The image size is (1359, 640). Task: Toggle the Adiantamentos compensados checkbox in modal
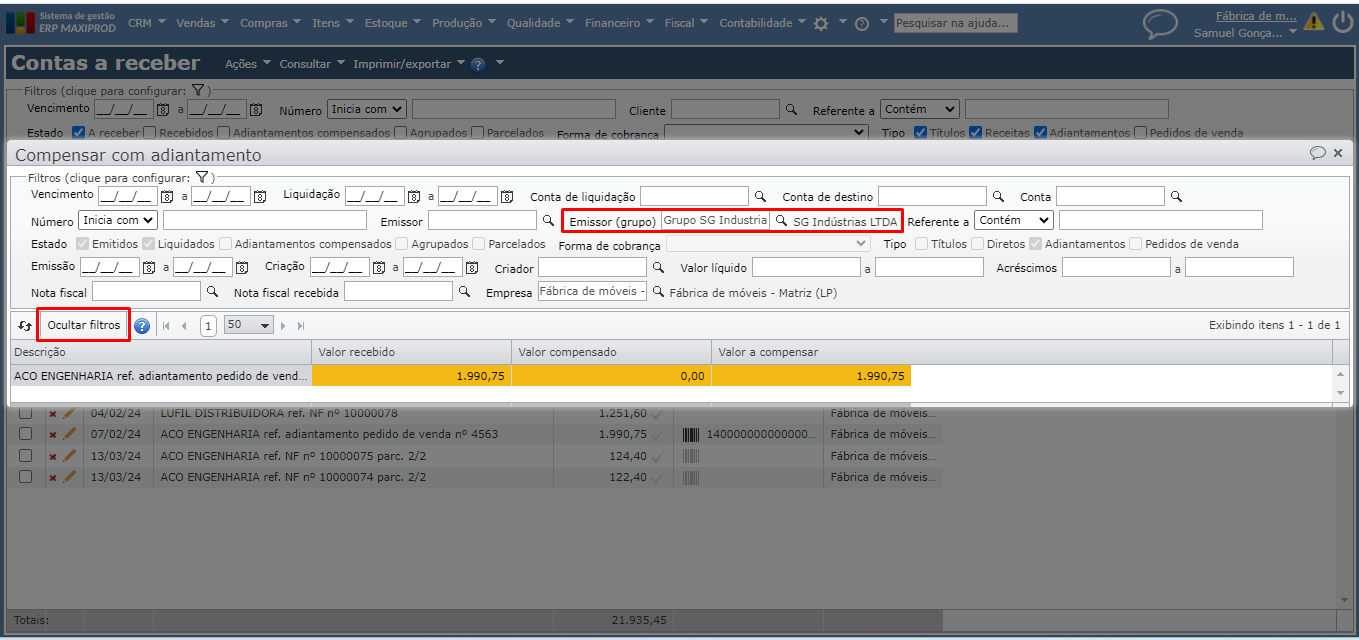tap(226, 244)
